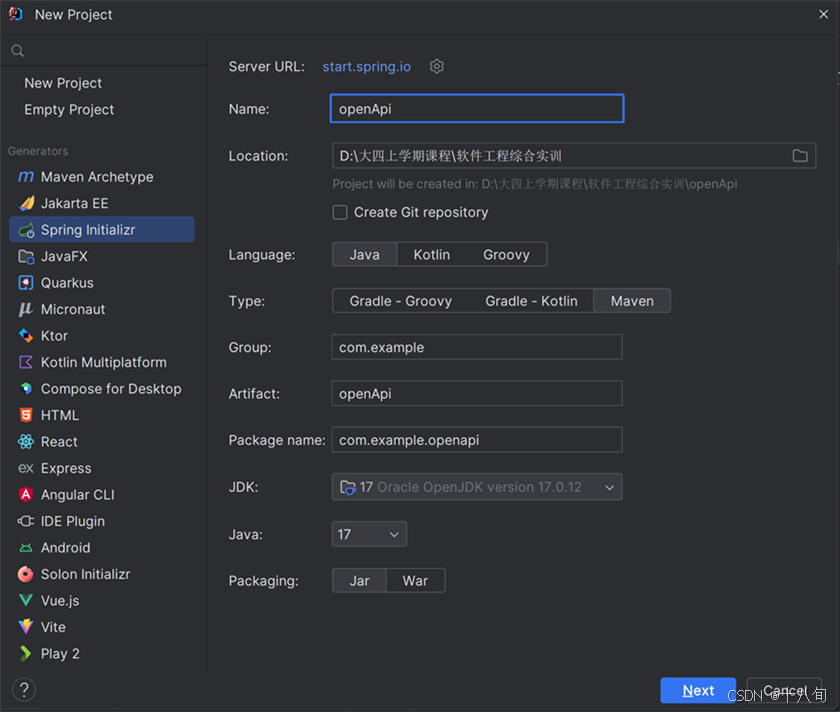The height and width of the screenshot is (712, 840).
Task: Click the Name input field
Action: (477, 109)
